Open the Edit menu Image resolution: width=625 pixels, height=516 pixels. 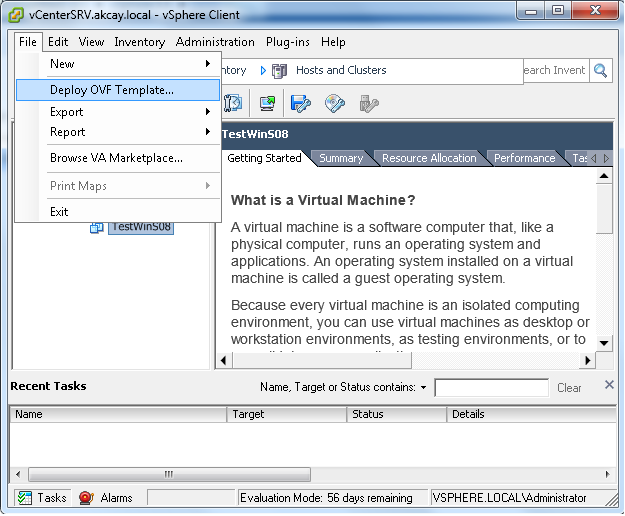(x=58, y=42)
